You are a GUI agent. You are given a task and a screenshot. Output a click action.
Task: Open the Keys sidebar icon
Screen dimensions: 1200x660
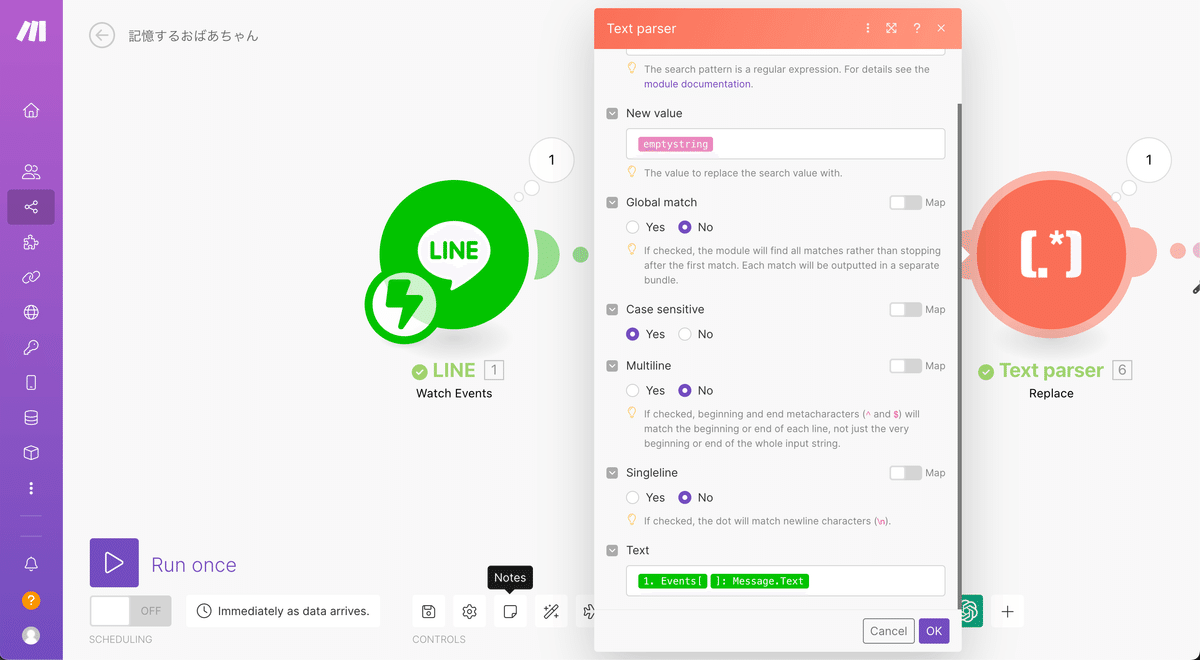[x=31, y=348]
